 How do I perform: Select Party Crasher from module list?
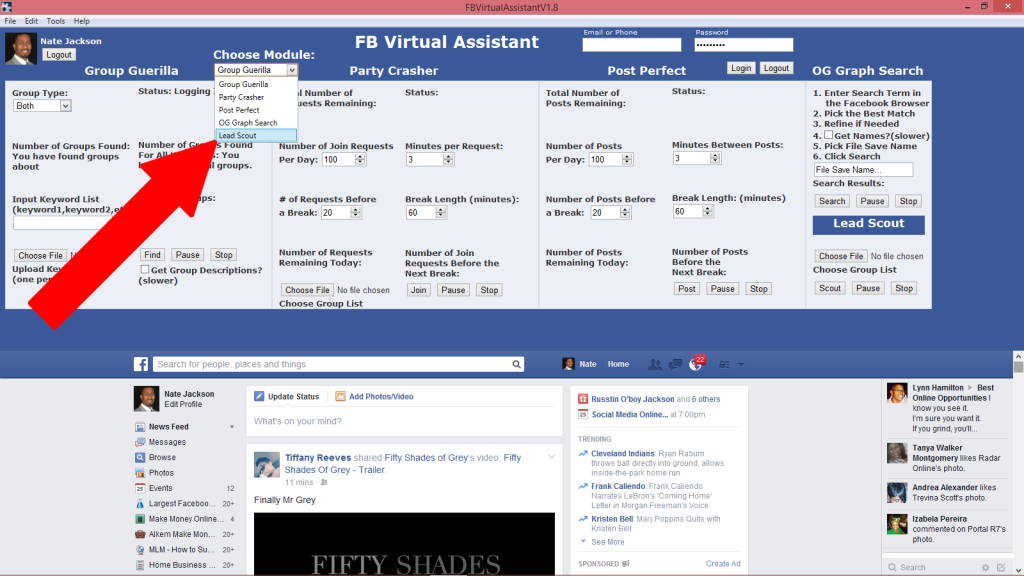click(x=256, y=97)
